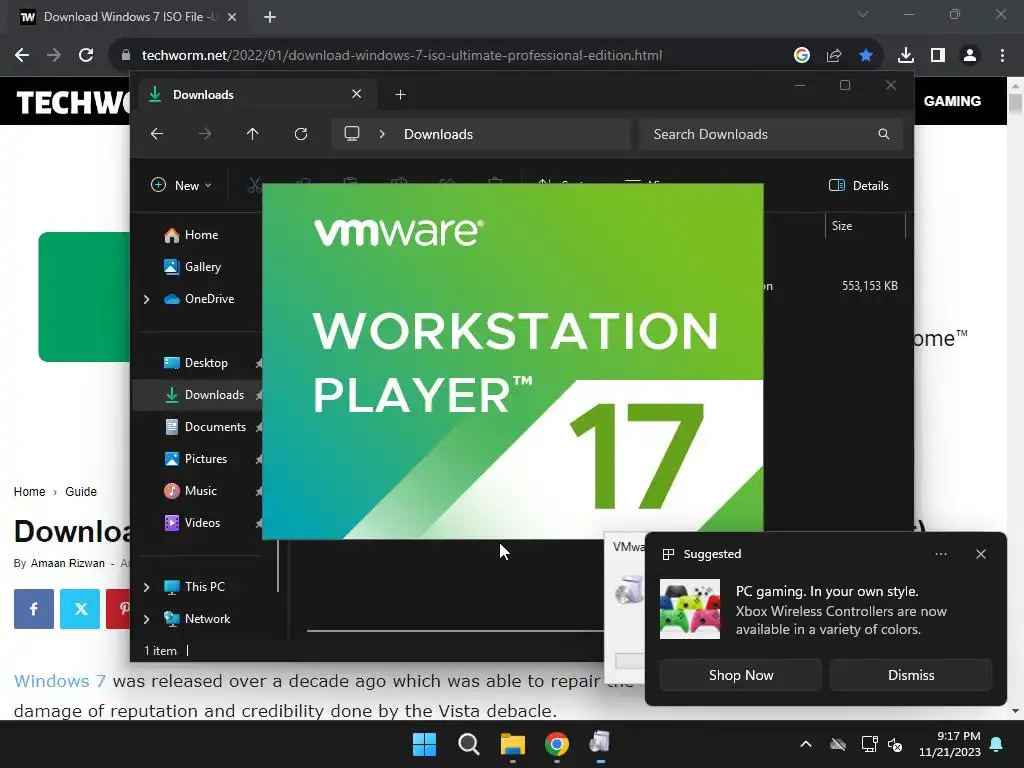Image resolution: width=1024 pixels, height=768 pixels.
Task: Click the VMware Workstation Player splash
Action: 513,361
